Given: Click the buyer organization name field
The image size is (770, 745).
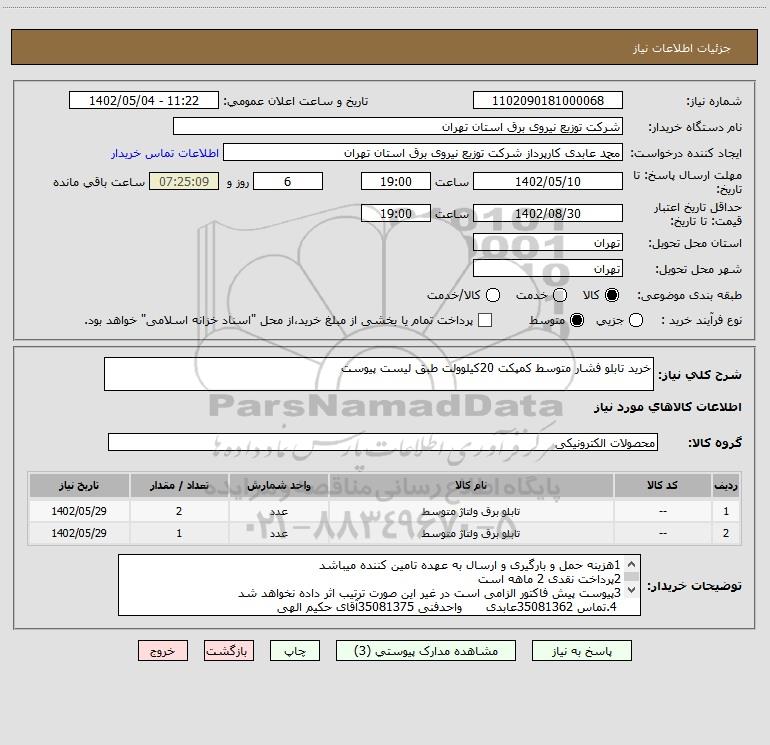Looking at the screenshot, I should (x=398, y=127).
